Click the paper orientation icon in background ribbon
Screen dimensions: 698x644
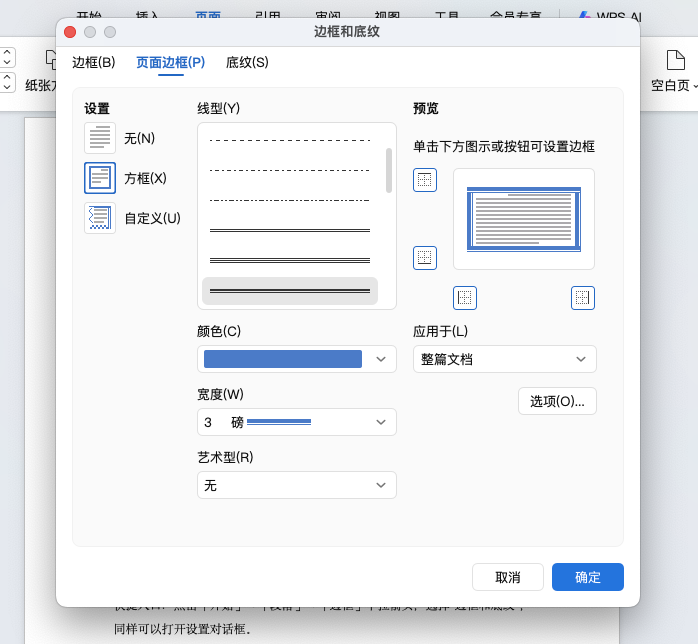51,60
